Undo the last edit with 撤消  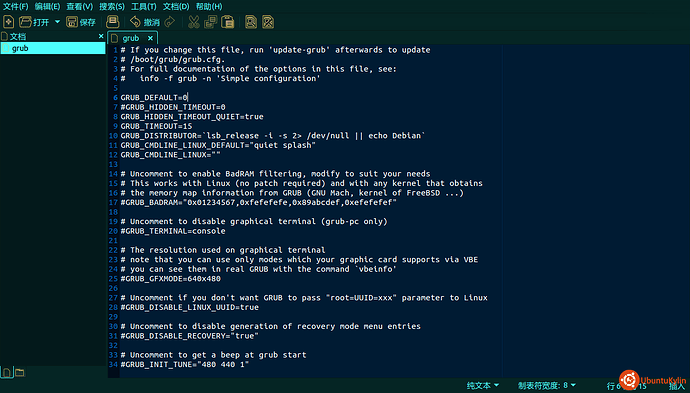[x=145, y=22]
